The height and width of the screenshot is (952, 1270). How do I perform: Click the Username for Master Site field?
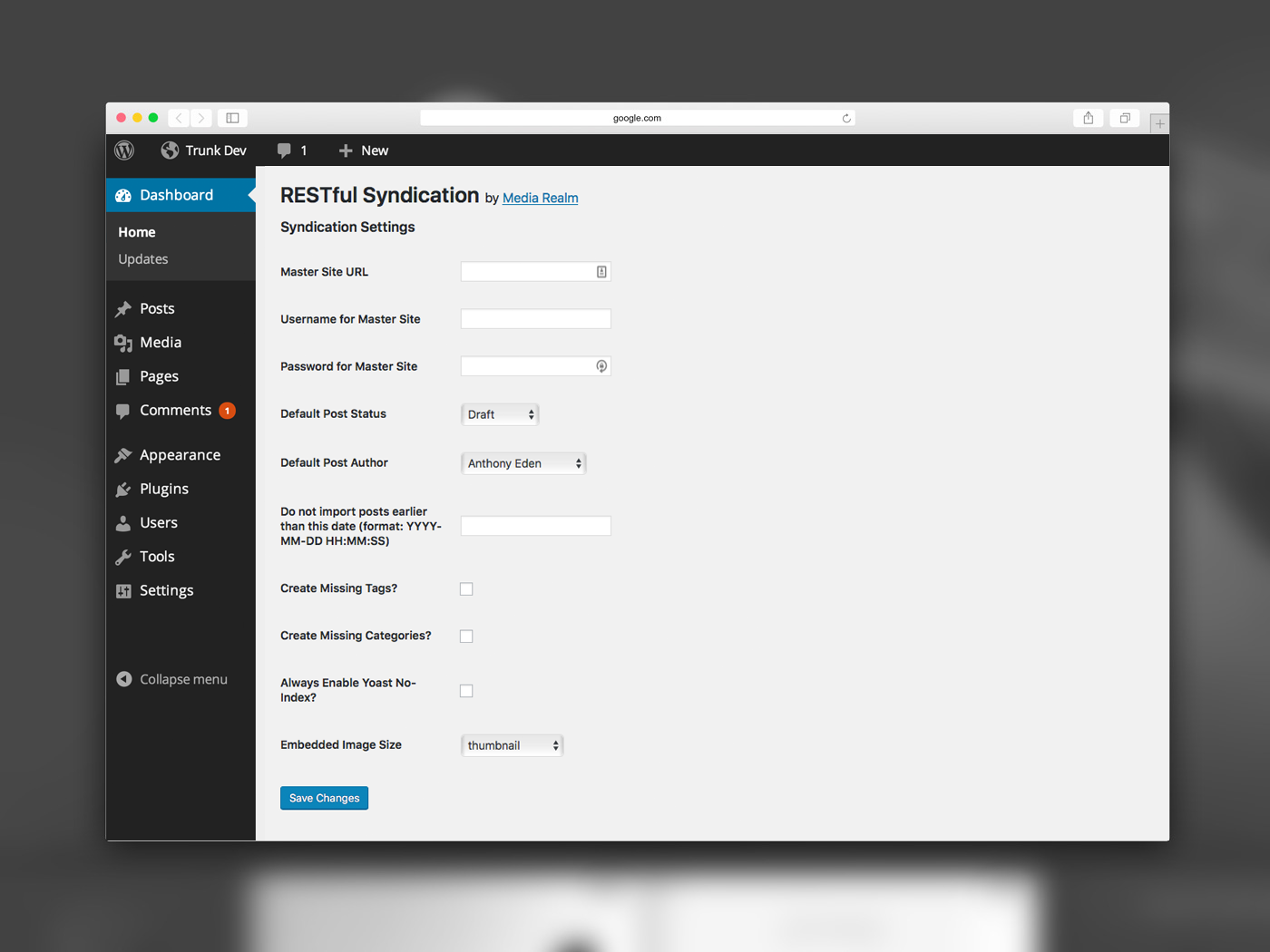pyautogui.click(x=535, y=319)
